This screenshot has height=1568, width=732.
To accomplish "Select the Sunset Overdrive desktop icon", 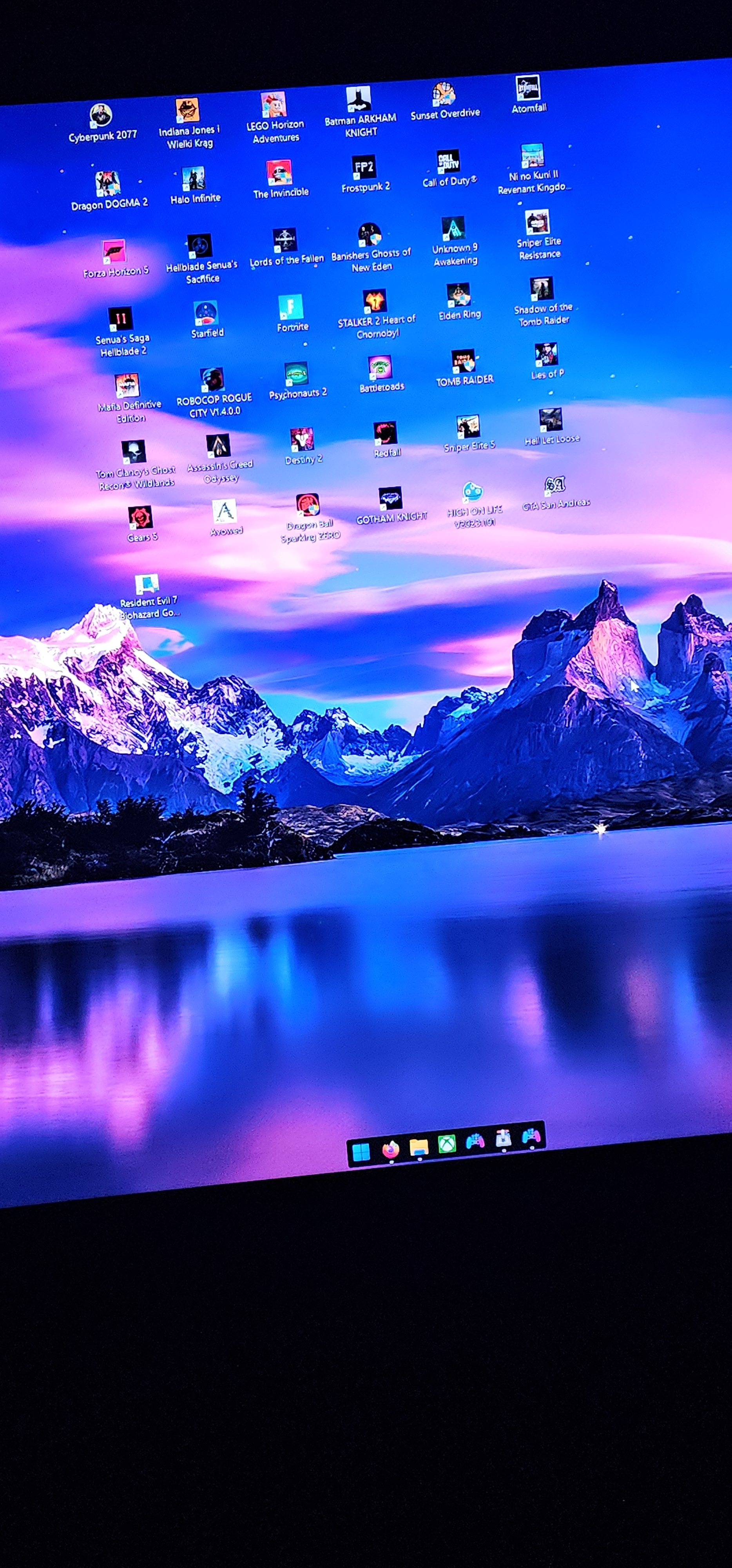I will pyautogui.click(x=444, y=94).
